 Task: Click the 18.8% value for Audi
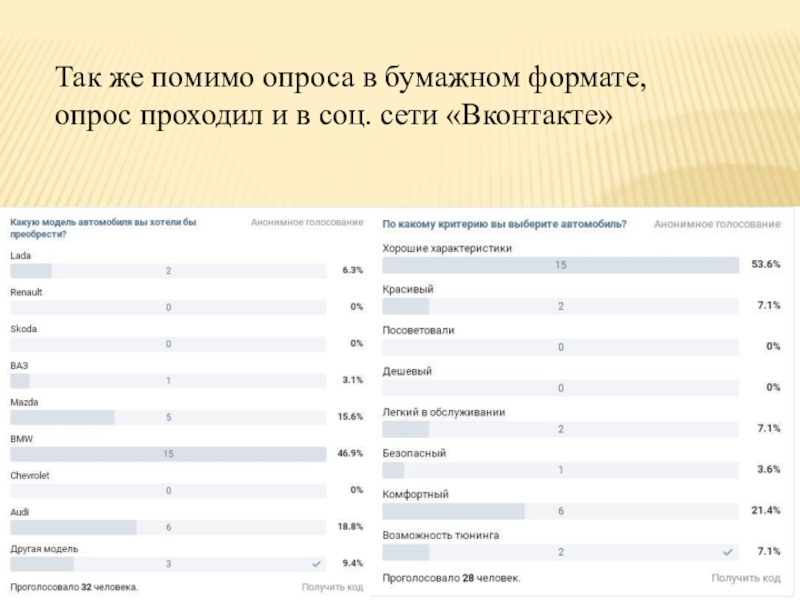350,527
